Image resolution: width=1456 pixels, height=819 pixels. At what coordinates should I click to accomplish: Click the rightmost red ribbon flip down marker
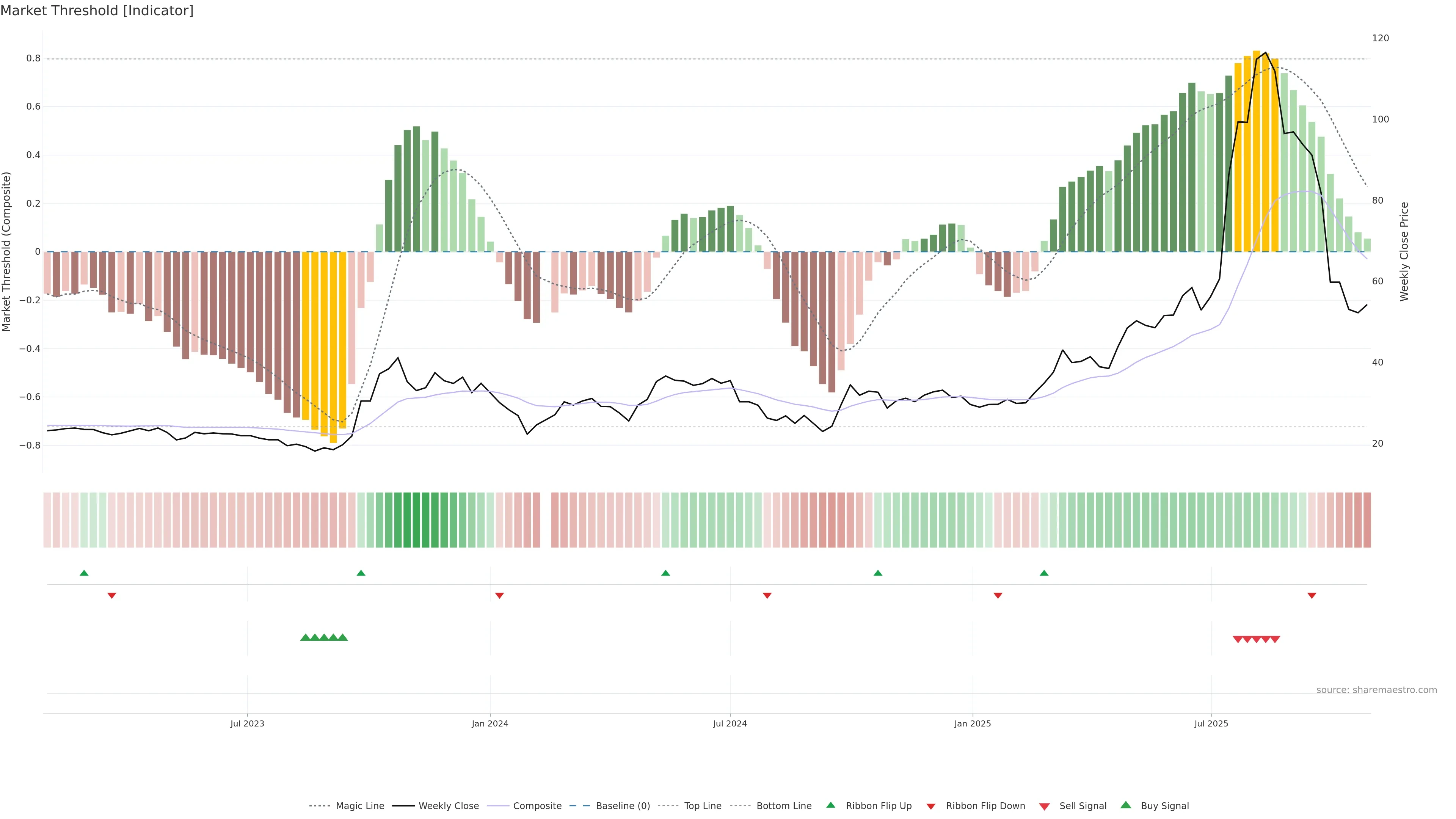click(1312, 596)
